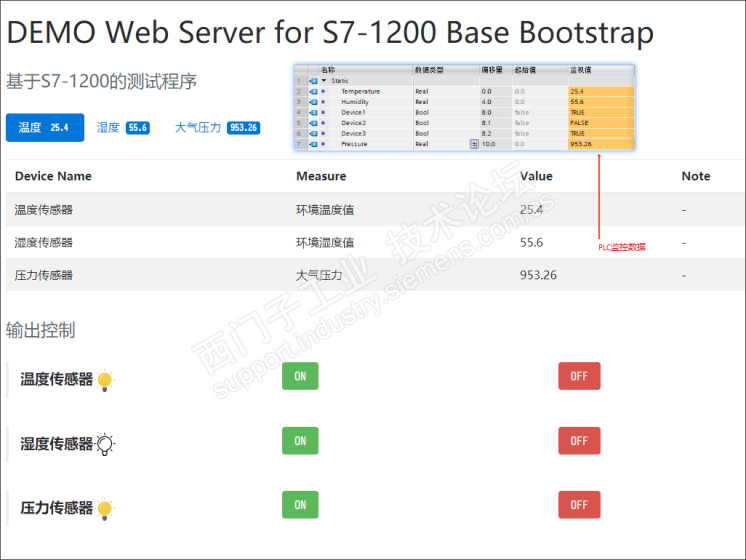Click the 953.26 badge next to 大气压力
746x560 pixels.
click(243, 128)
